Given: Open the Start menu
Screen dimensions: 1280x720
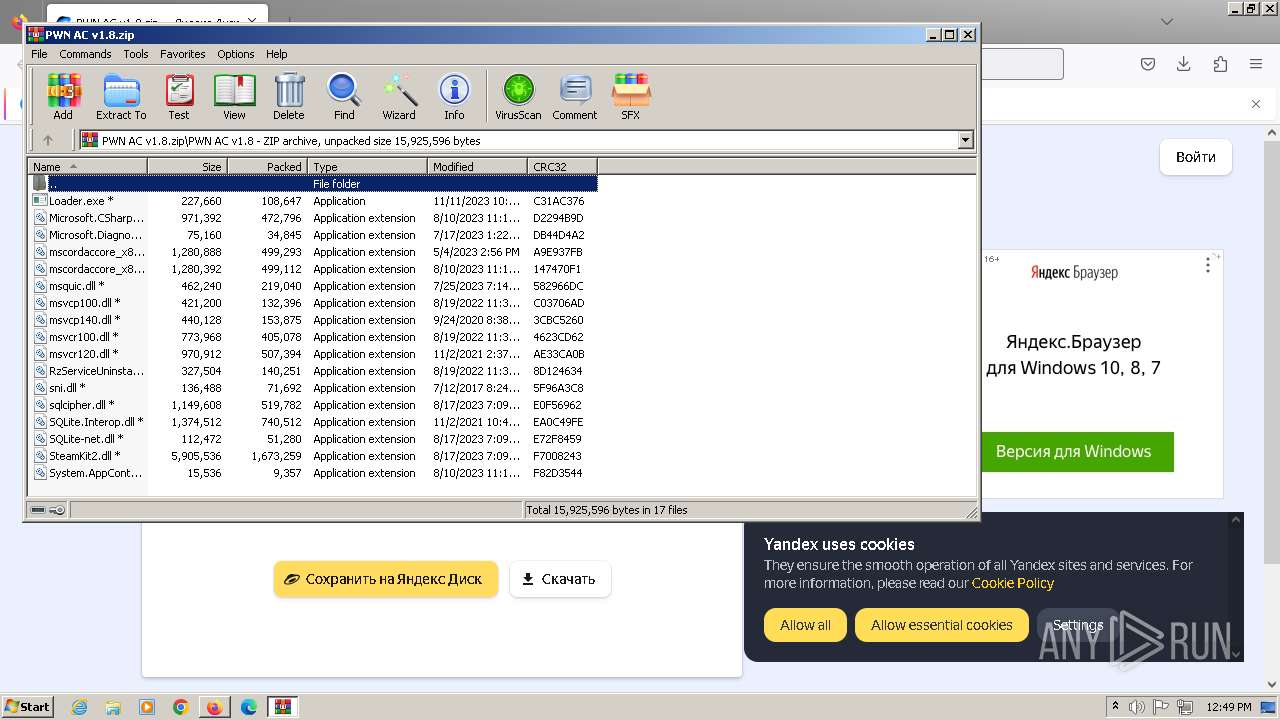Looking at the screenshot, I should (x=28, y=707).
